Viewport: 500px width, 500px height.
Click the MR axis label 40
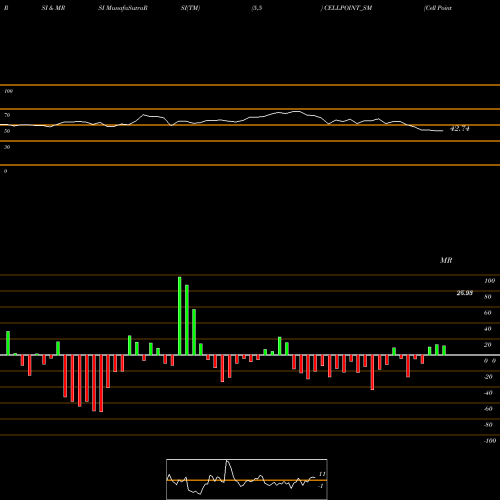[488, 329]
